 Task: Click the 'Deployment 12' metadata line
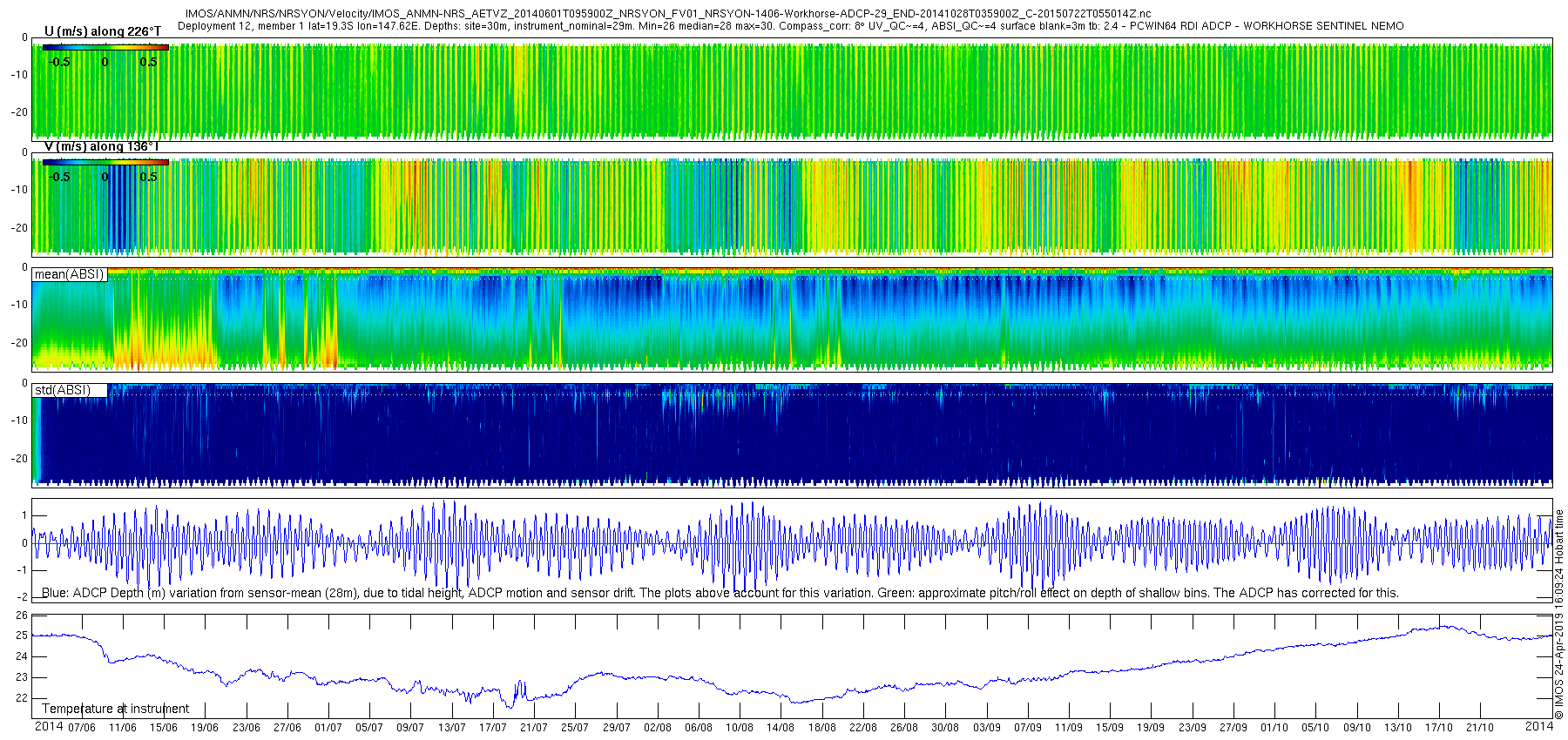[x=790, y=26]
